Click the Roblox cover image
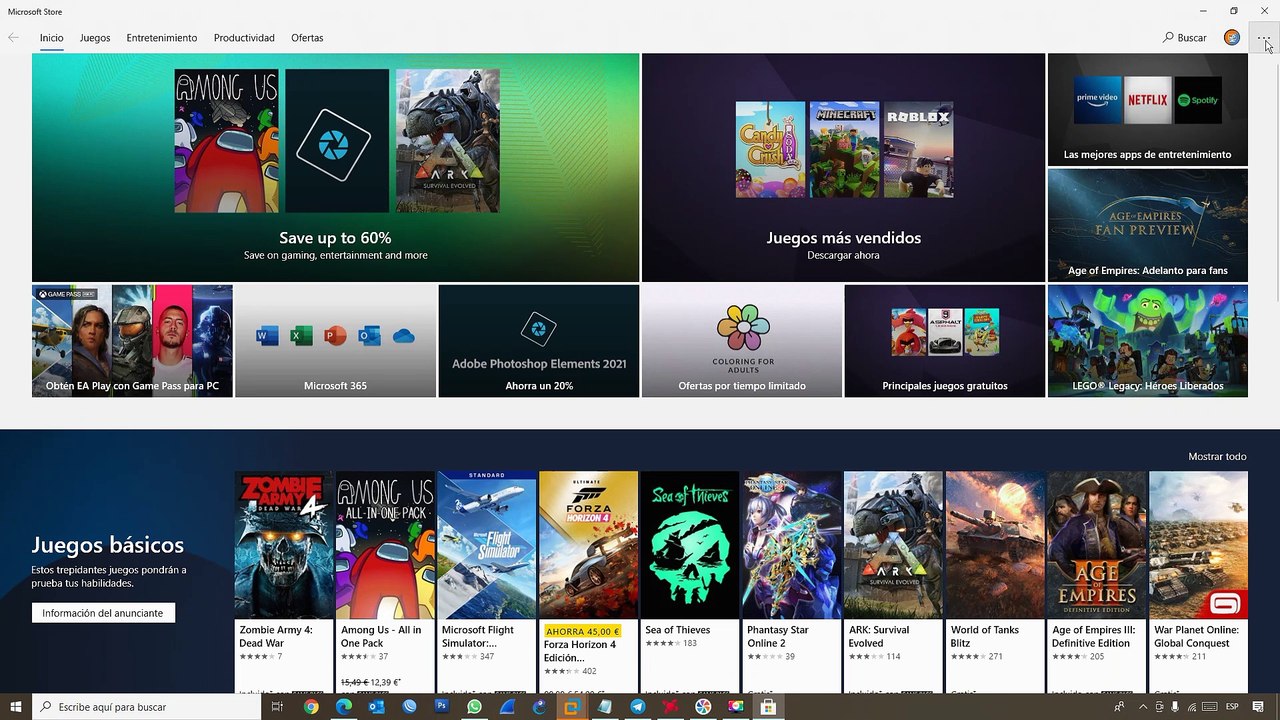 [x=919, y=149]
